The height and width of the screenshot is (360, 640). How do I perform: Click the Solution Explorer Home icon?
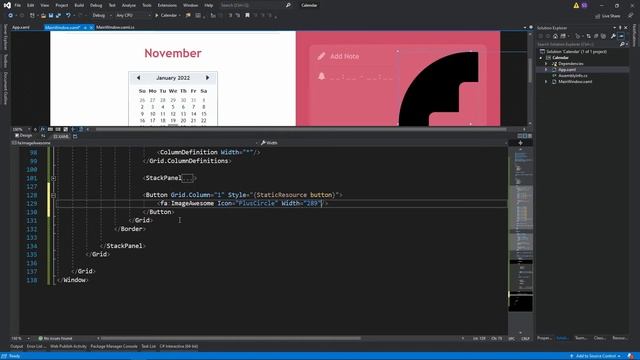555,36
